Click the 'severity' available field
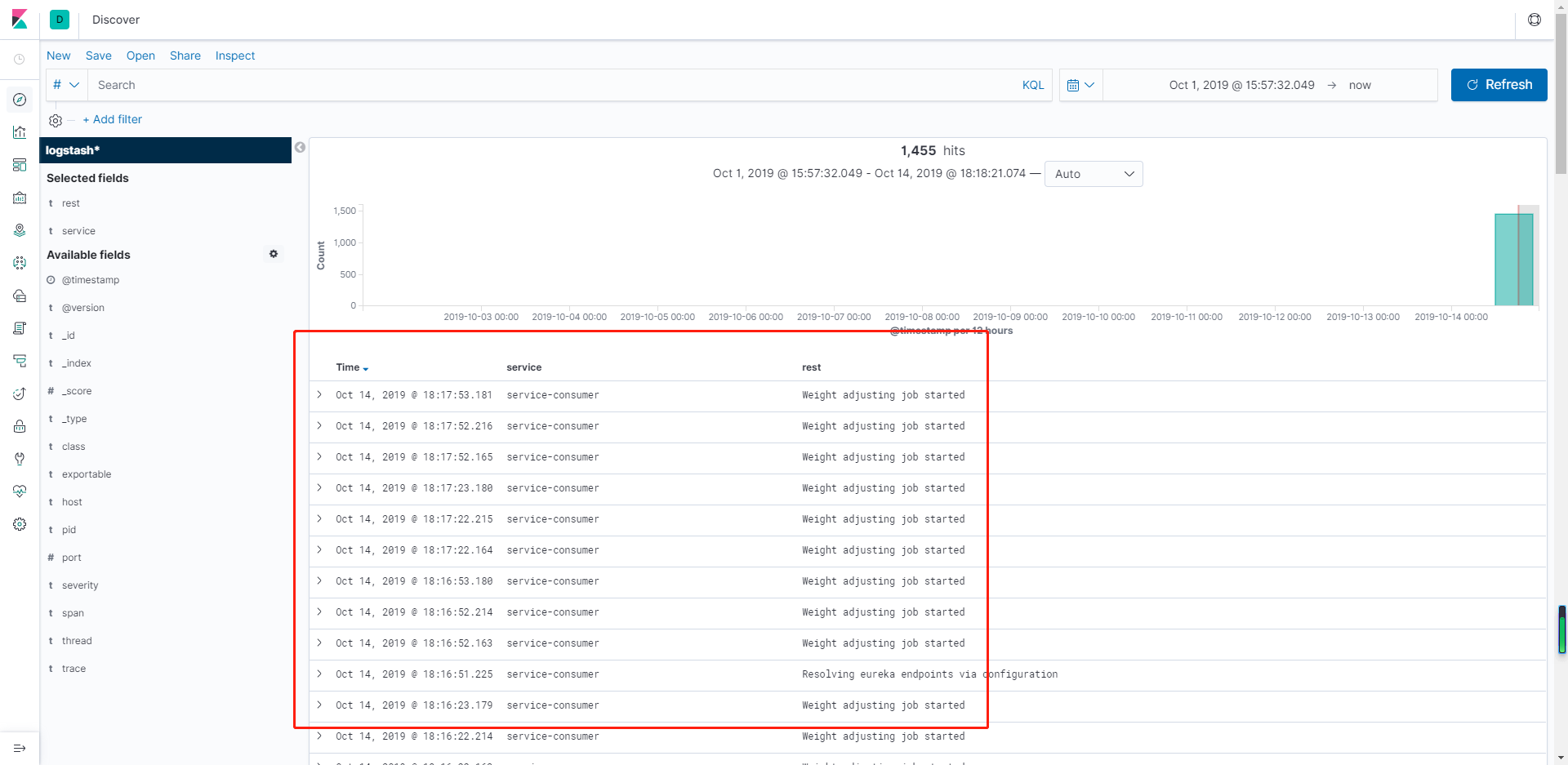This screenshot has height=765, width=1568. (x=80, y=585)
